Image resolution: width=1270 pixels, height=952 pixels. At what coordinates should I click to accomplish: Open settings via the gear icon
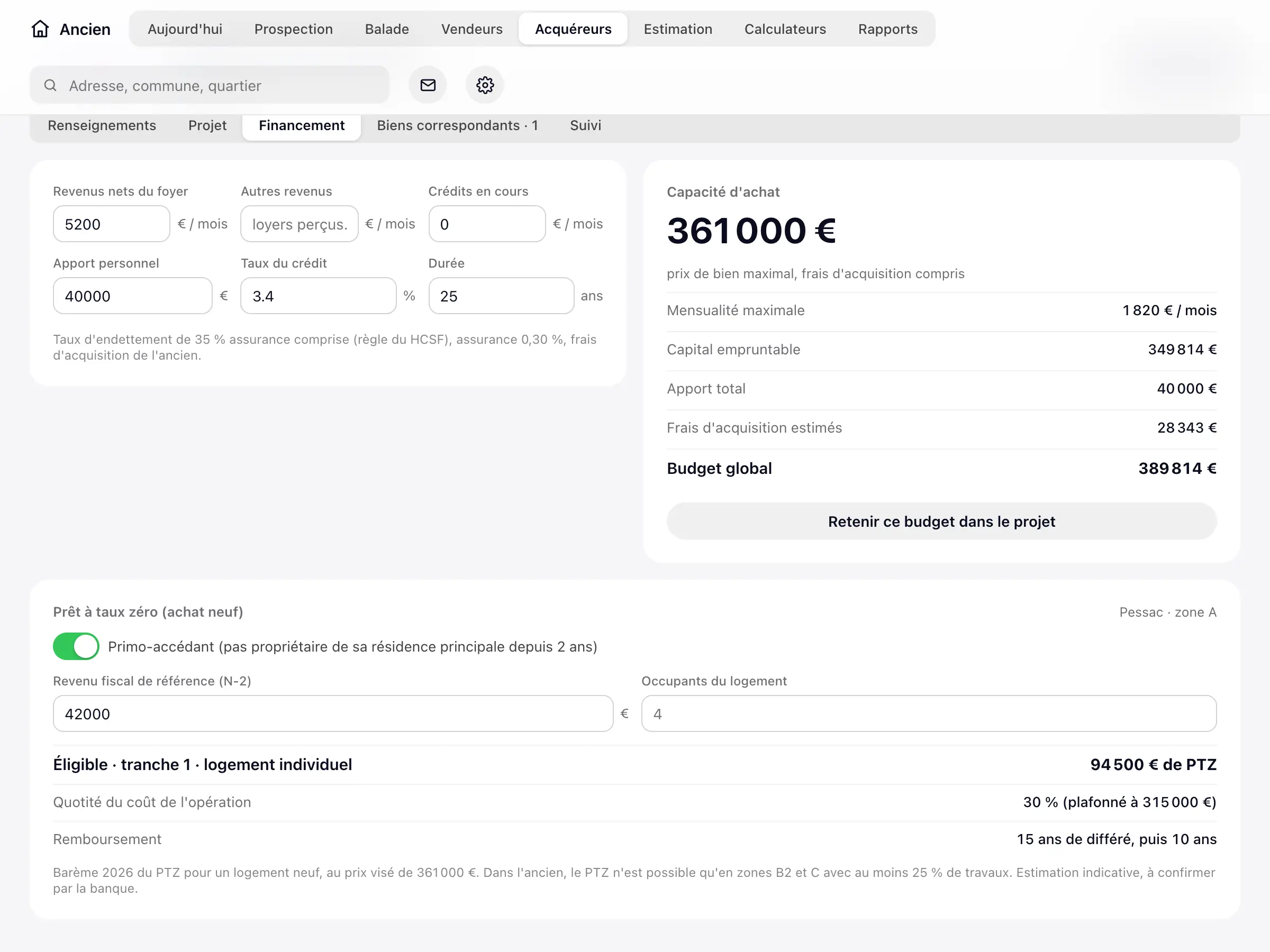485,86
